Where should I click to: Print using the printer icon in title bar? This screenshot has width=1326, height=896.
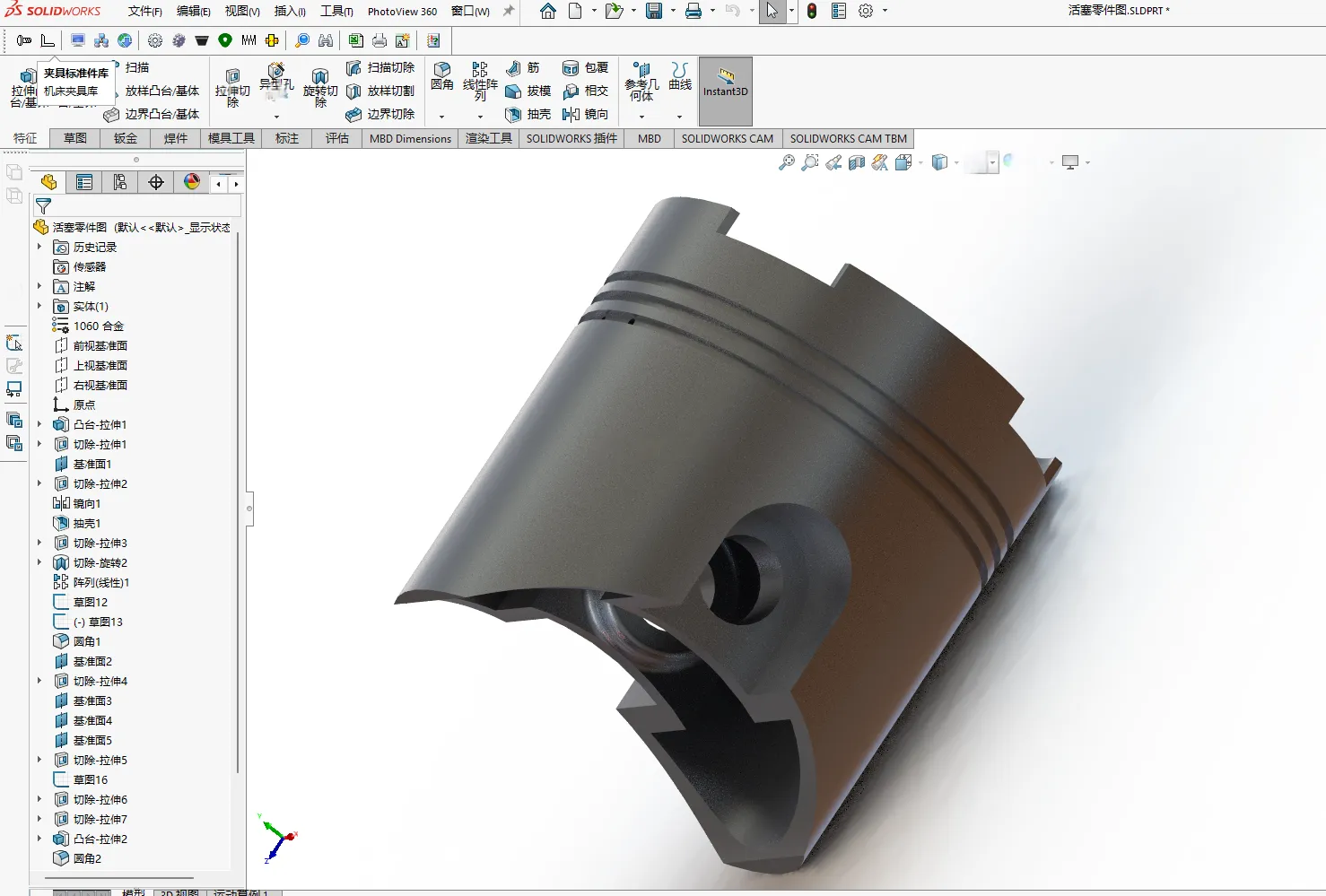coord(694,12)
